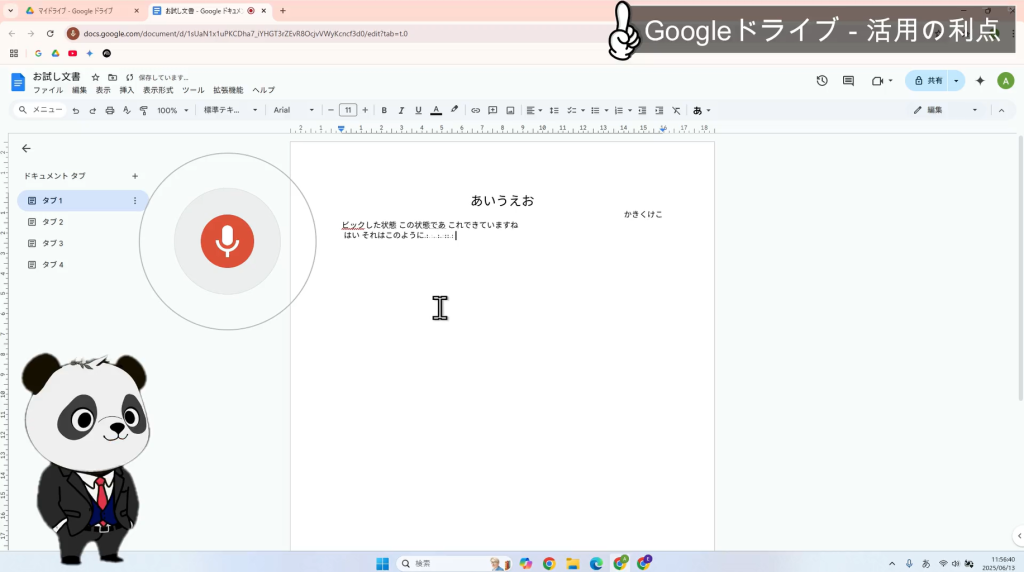Open the タブ 1 options menu
1024x572 pixels.
point(135,200)
